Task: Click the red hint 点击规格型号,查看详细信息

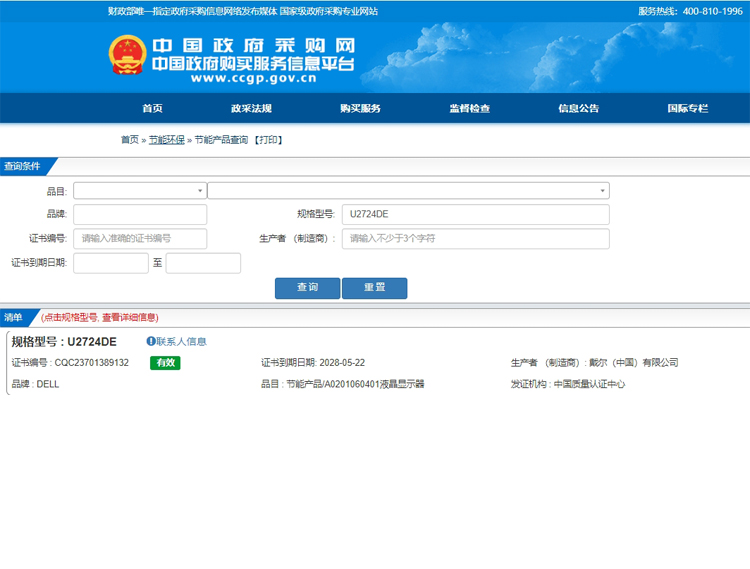Action: (x=99, y=317)
